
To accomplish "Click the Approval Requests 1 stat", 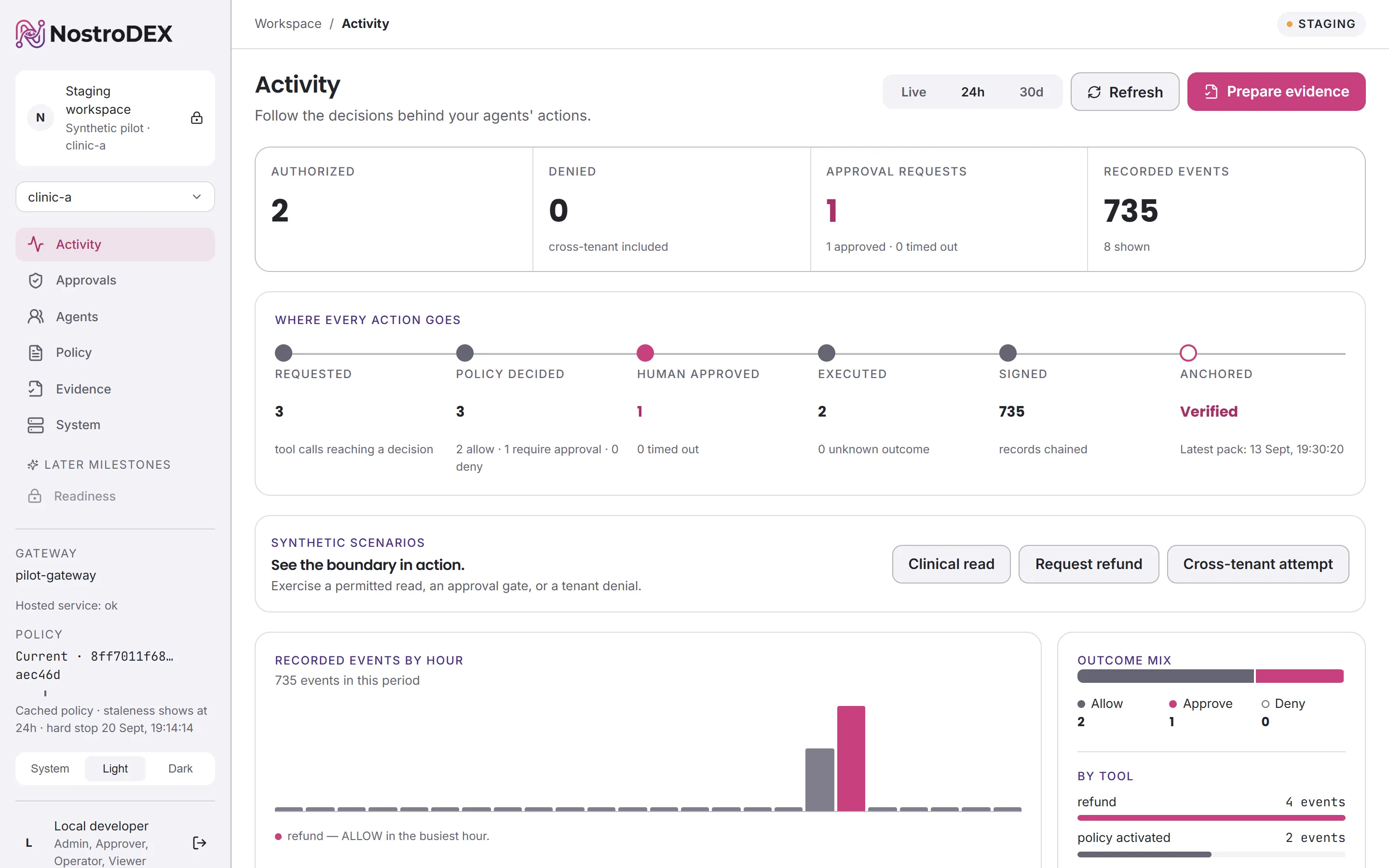I will coord(949,209).
